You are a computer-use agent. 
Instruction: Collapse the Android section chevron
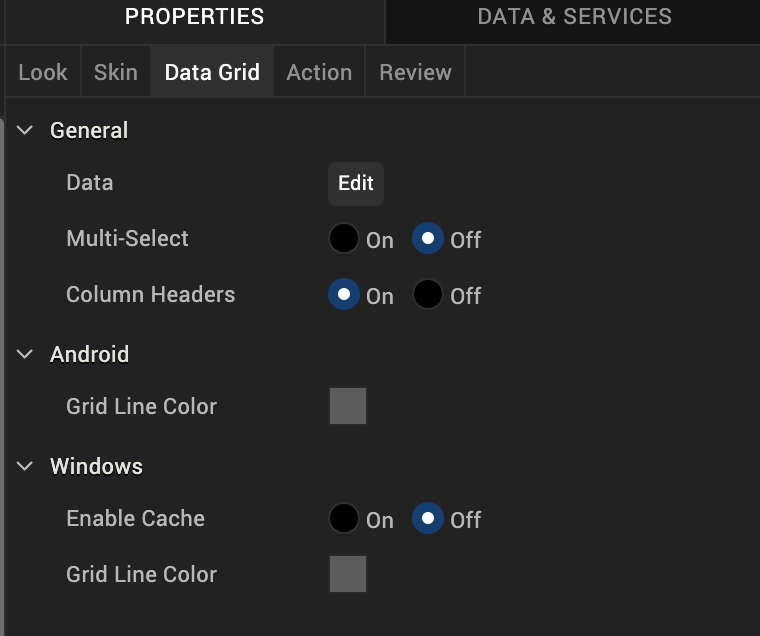click(25, 354)
